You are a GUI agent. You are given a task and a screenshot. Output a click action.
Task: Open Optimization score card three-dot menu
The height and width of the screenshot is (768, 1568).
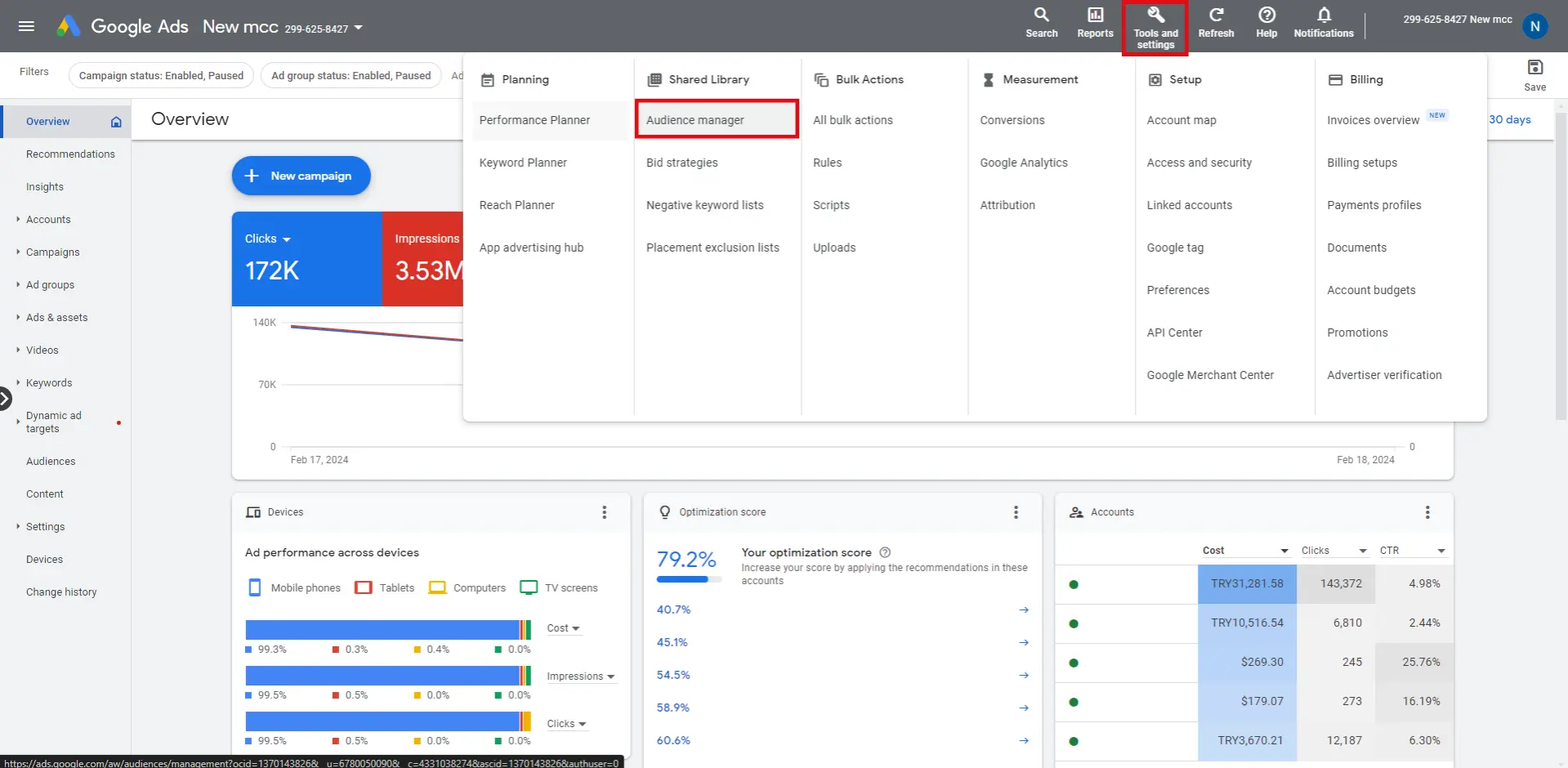1016,512
